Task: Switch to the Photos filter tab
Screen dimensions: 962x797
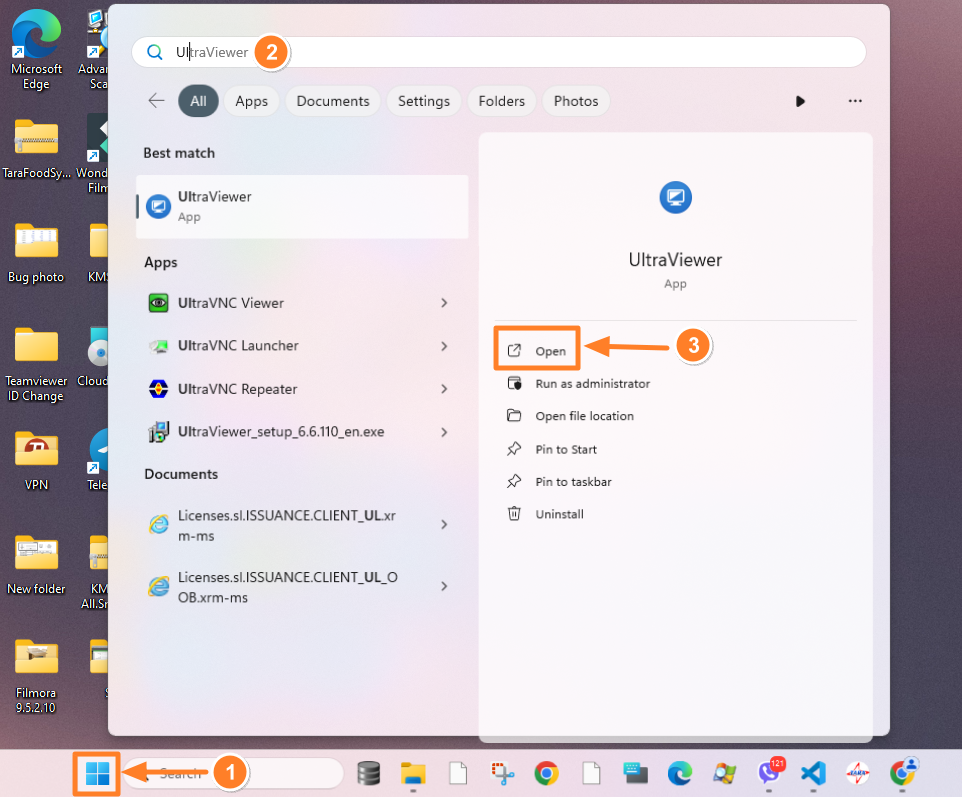Action: click(575, 101)
